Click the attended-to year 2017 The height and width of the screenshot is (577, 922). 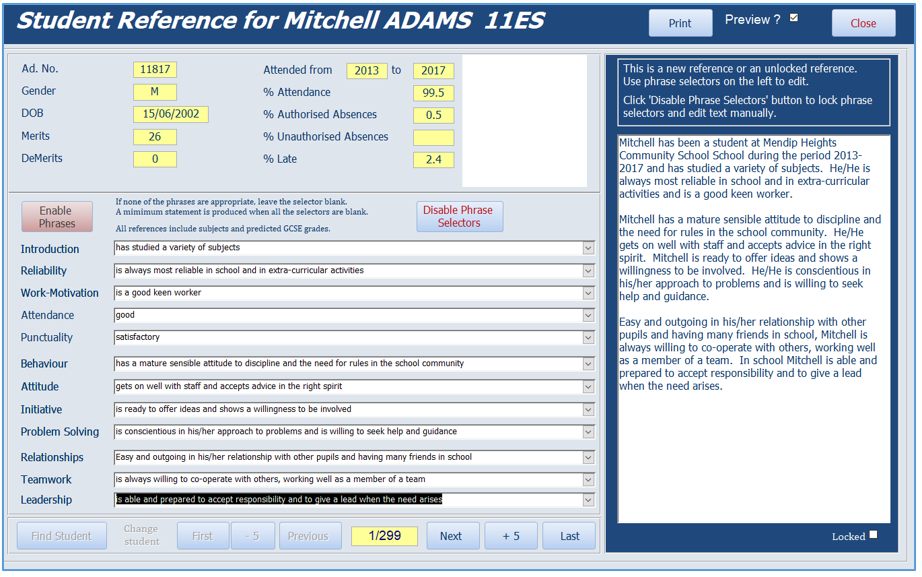point(433,71)
